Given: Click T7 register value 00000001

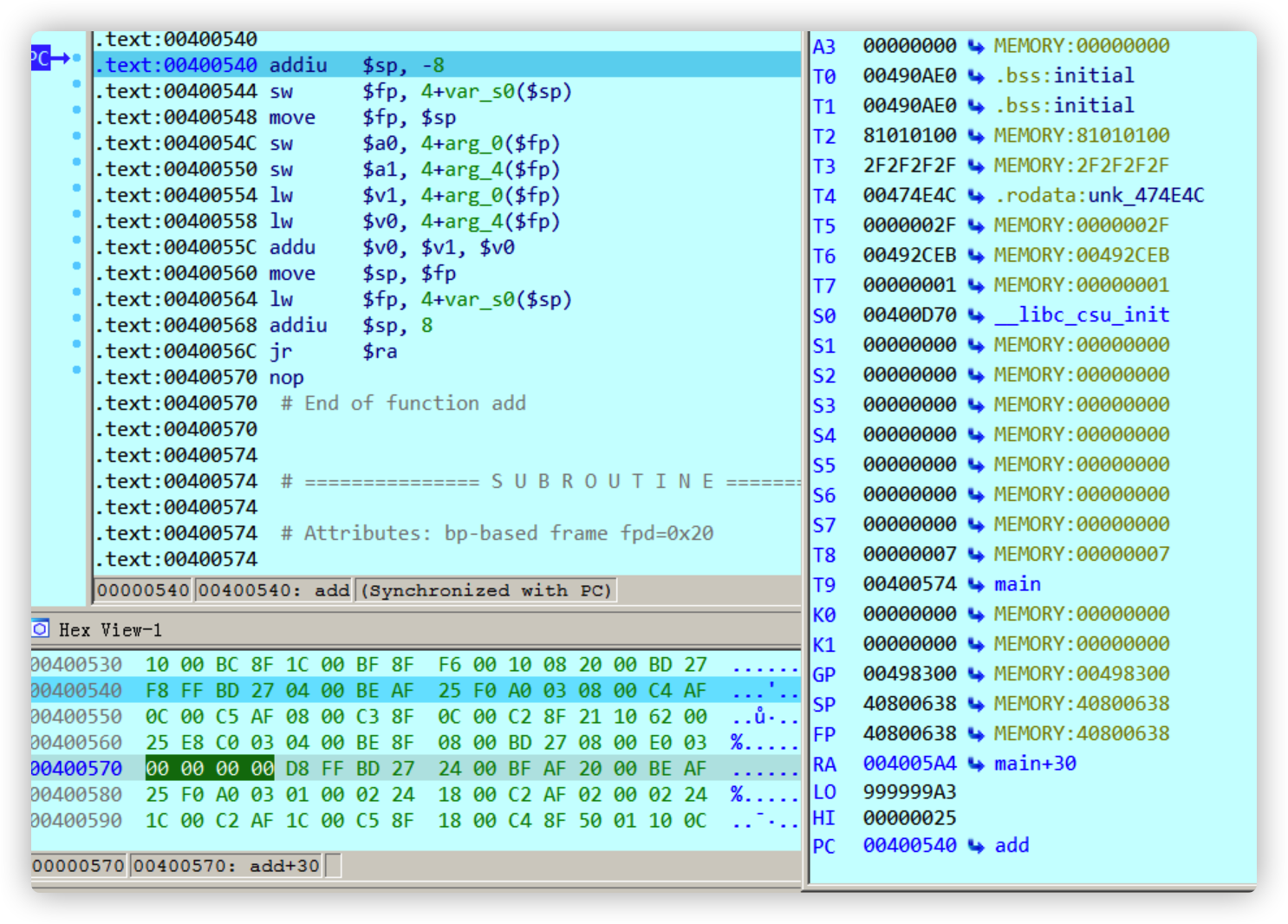Looking at the screenshot, I should point(910,285).
